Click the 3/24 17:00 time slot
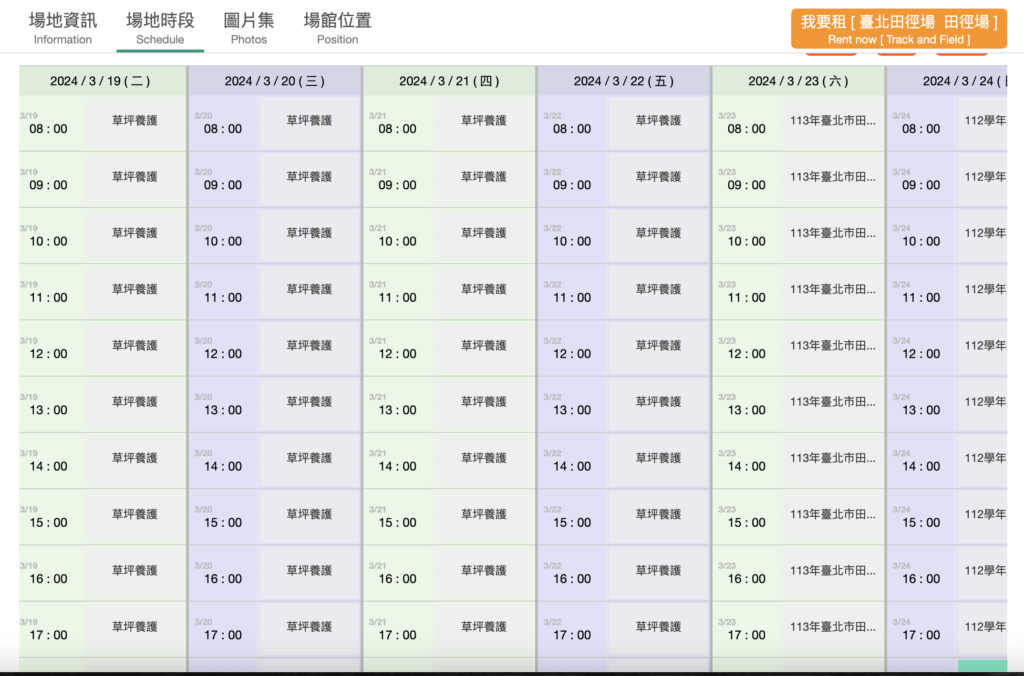Image resolution: width=1024 pixels, height=676 pixels. tap(921, 629)
